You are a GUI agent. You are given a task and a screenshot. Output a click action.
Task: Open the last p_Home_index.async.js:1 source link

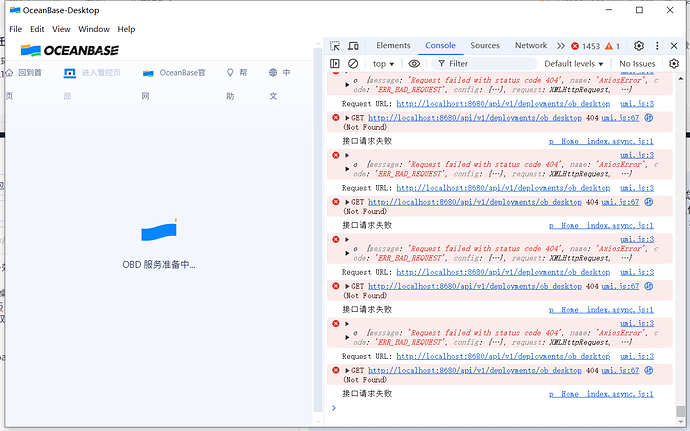point(601,394)
